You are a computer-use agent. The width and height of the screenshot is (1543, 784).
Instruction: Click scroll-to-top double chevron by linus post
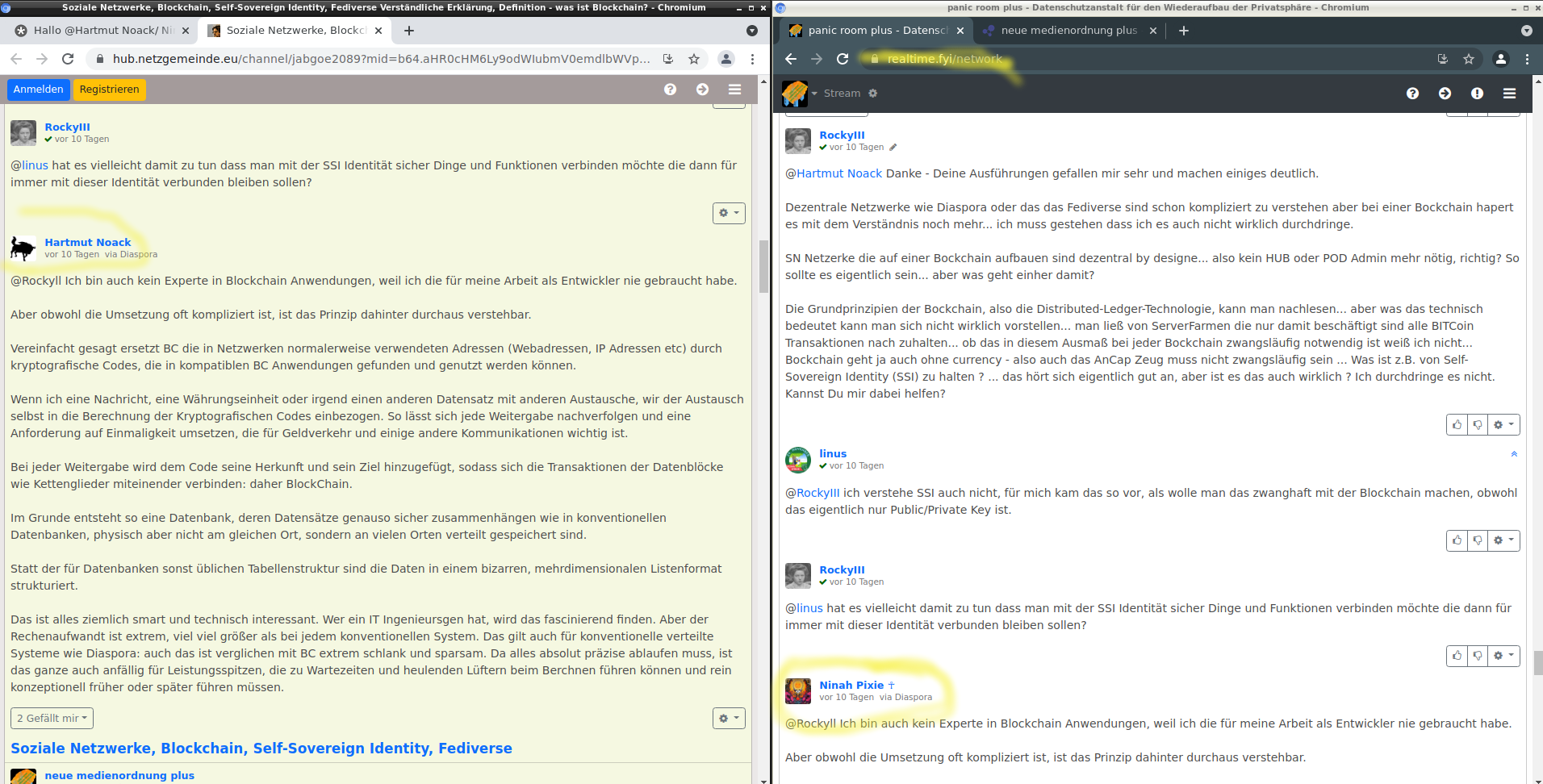pyautogui.click(x=1514, y=454)
